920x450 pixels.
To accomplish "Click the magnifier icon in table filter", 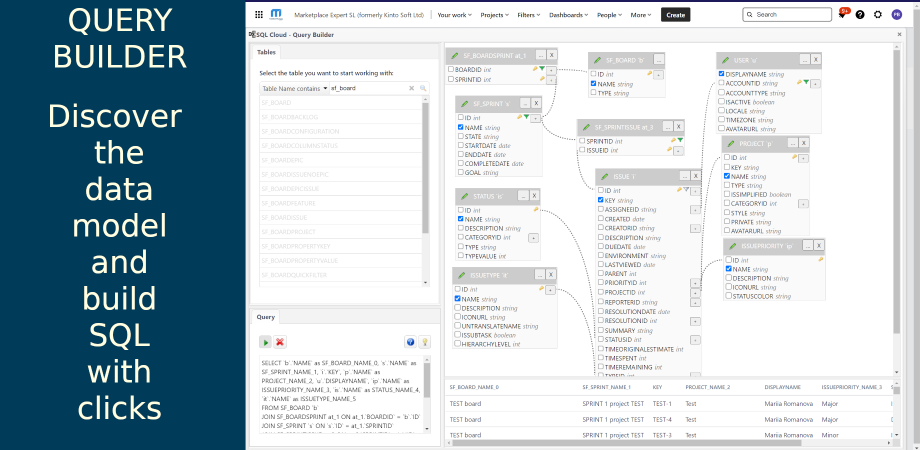I will tap(423, 88).
